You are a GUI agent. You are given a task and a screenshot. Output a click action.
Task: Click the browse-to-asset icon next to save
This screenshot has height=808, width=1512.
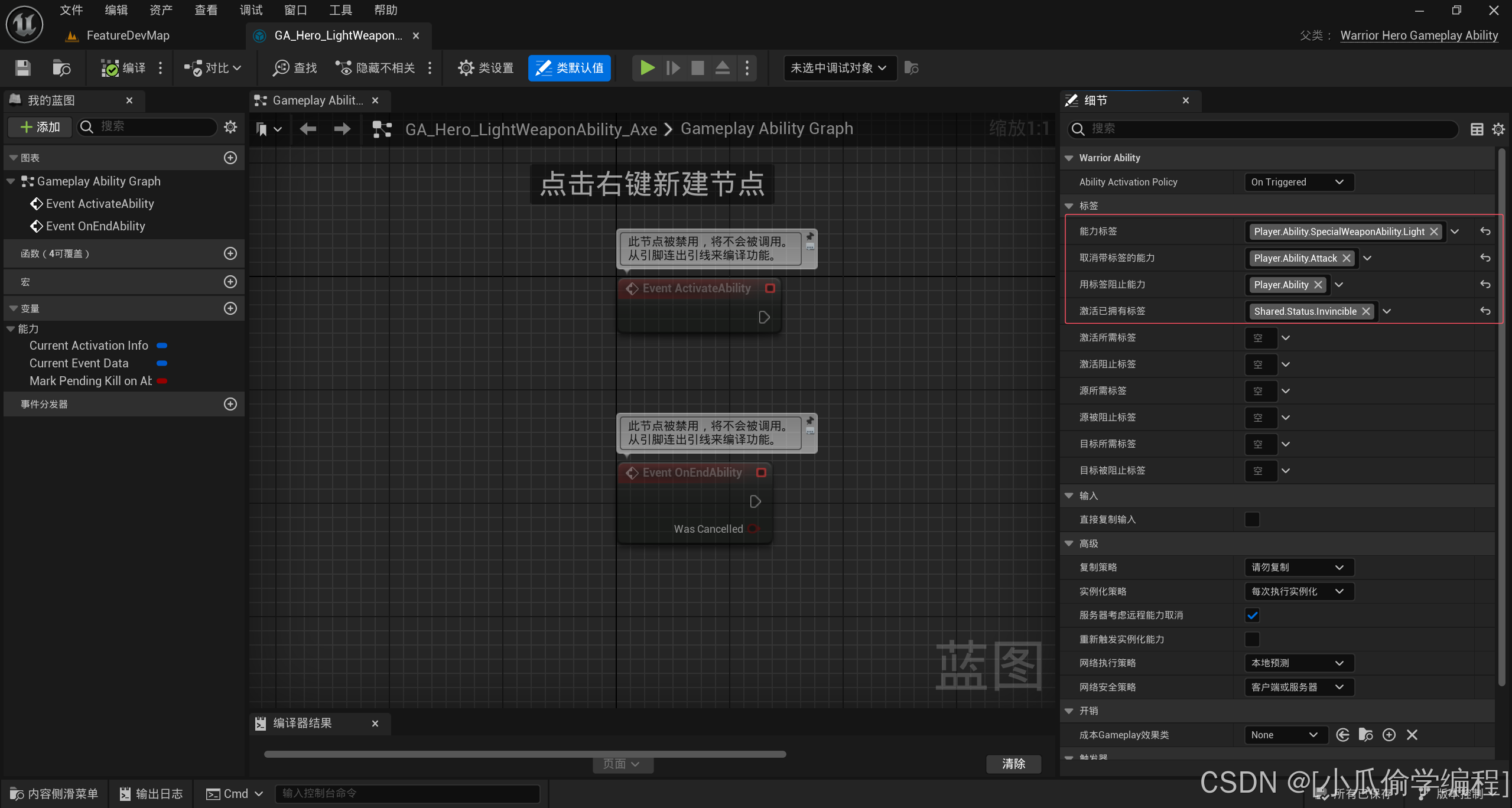pos(61,68)
